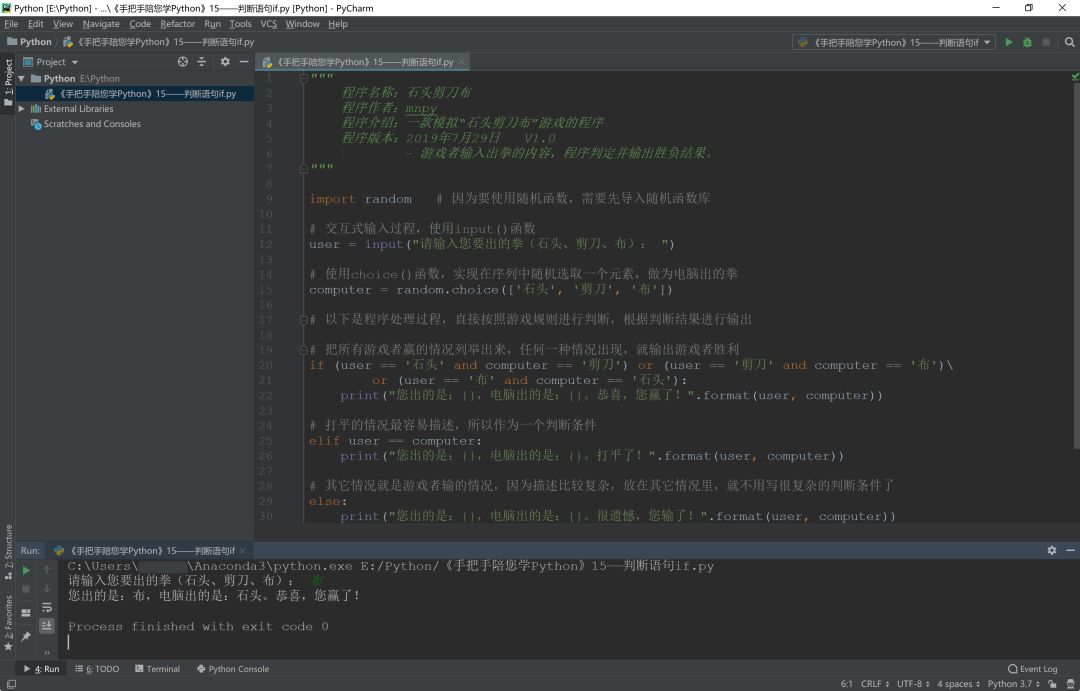Screen dimensions: 1080x691
Task: Close the Run panel session tab
Action: 242,551
